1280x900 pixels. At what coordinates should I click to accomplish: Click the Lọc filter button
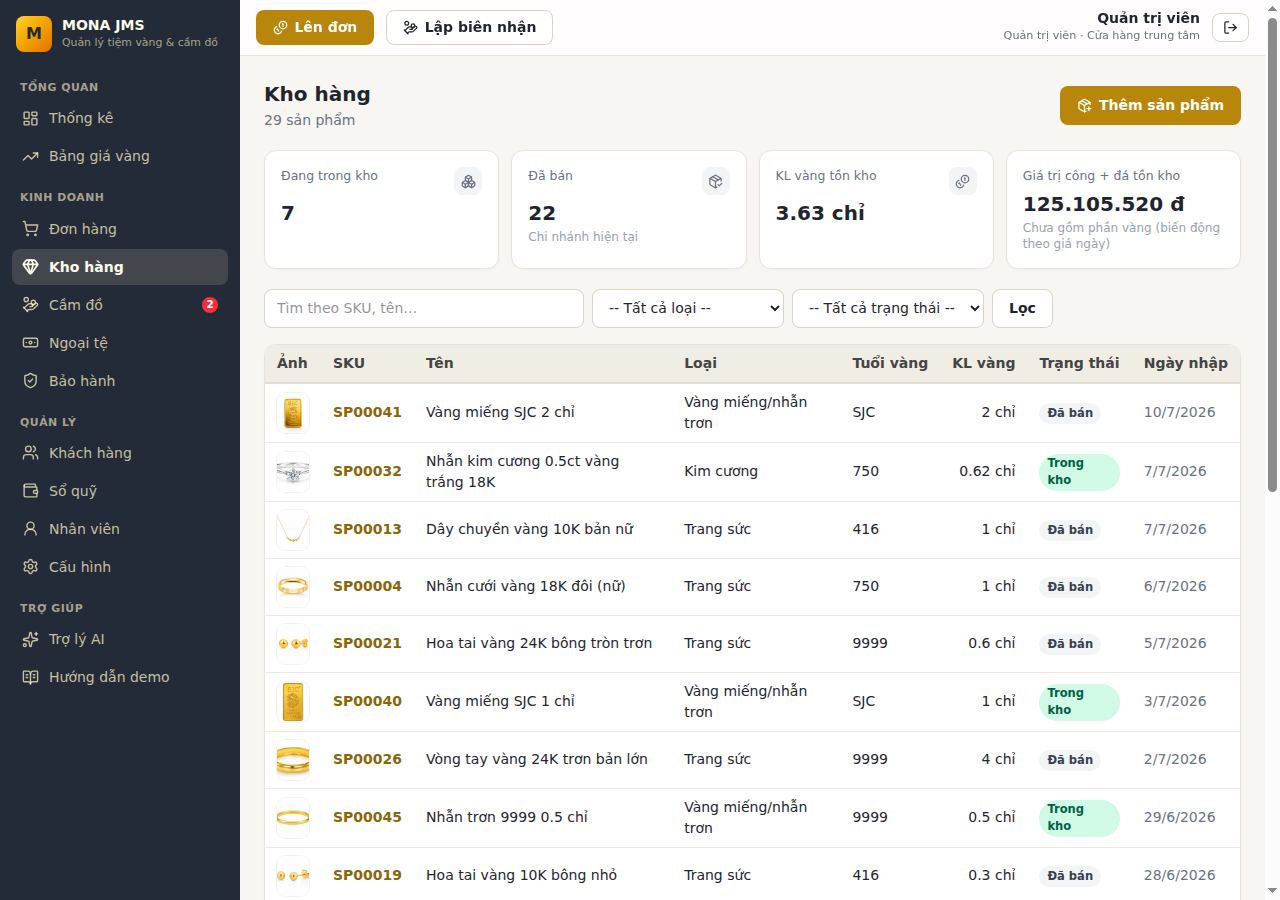1022,308
